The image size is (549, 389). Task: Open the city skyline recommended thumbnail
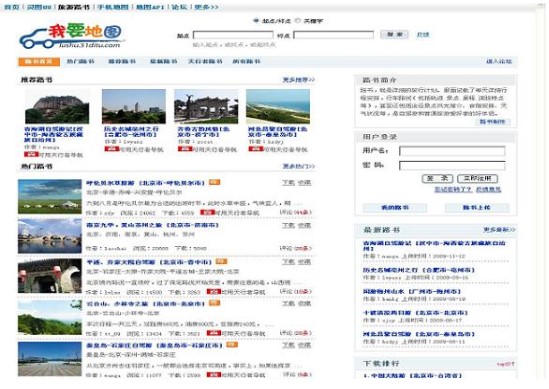134,106
